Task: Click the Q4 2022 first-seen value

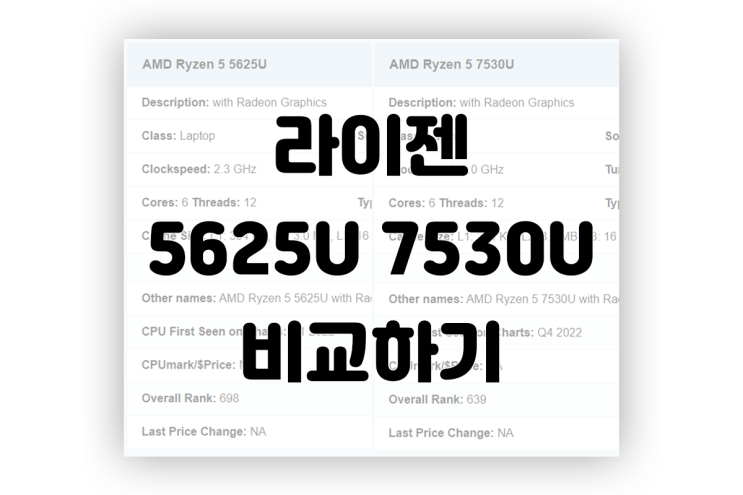Action: [x=560, y=333]
